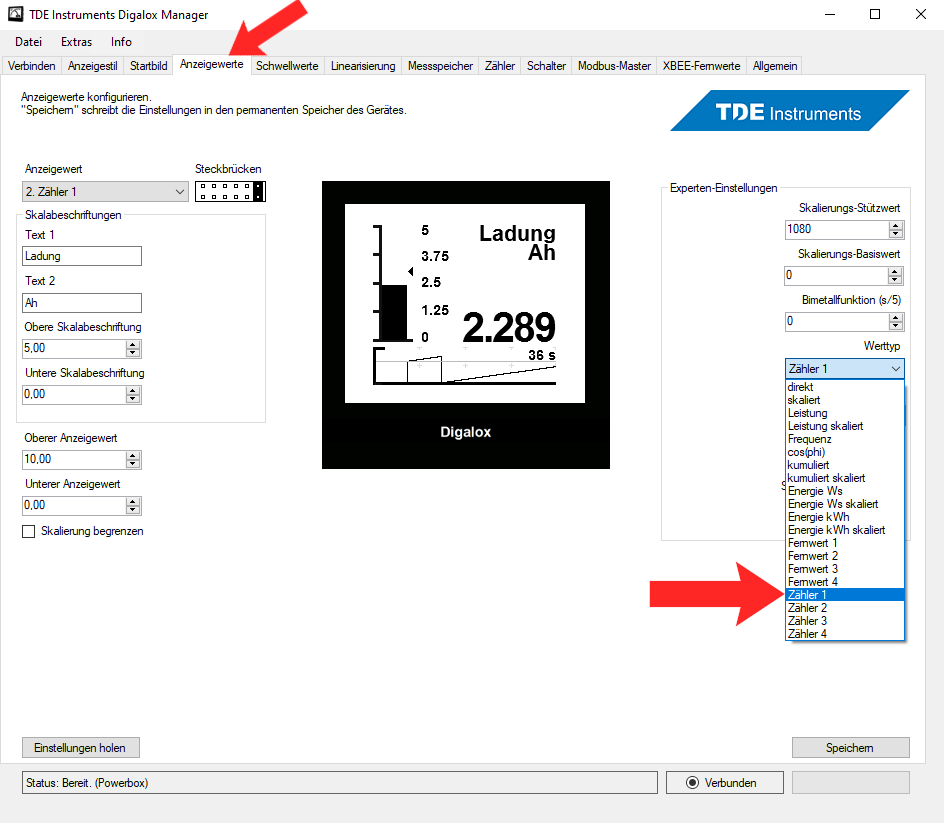Pick 'Frequenz' in Werttyp list
The image size is (944, 823).
845,439
